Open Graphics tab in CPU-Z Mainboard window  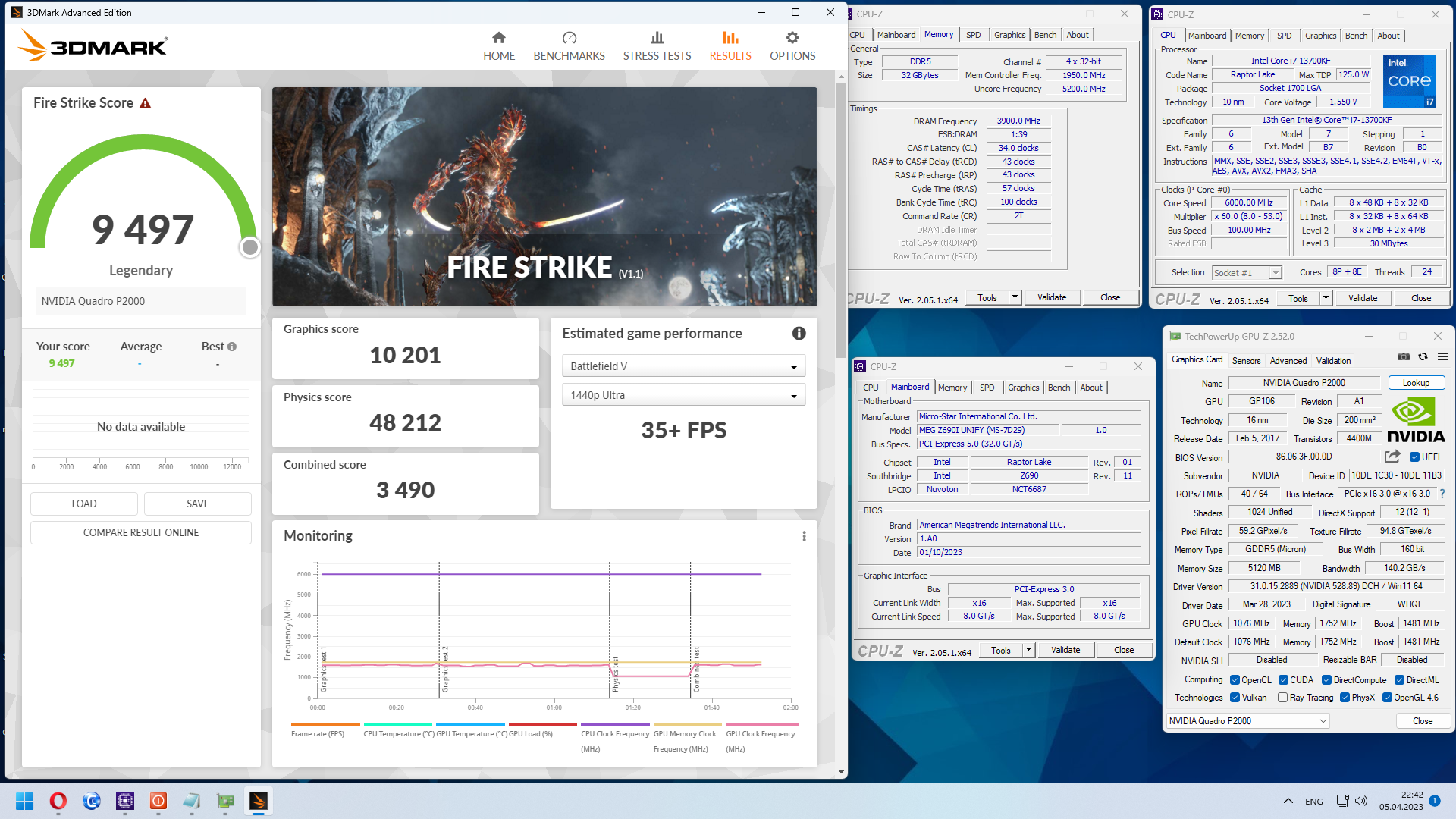[1023, 388]
